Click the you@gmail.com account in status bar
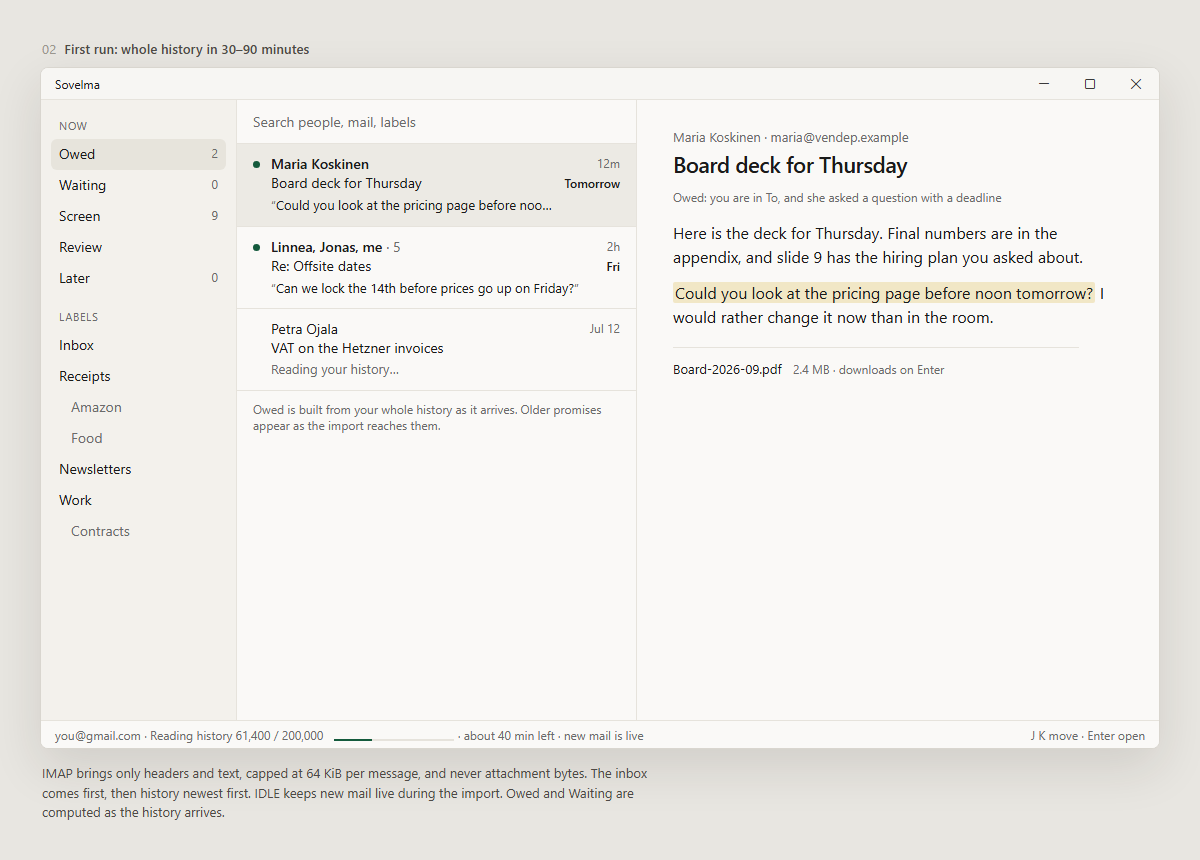The image size is (1200, 860). pyautogui.click(x=98, y=736)
